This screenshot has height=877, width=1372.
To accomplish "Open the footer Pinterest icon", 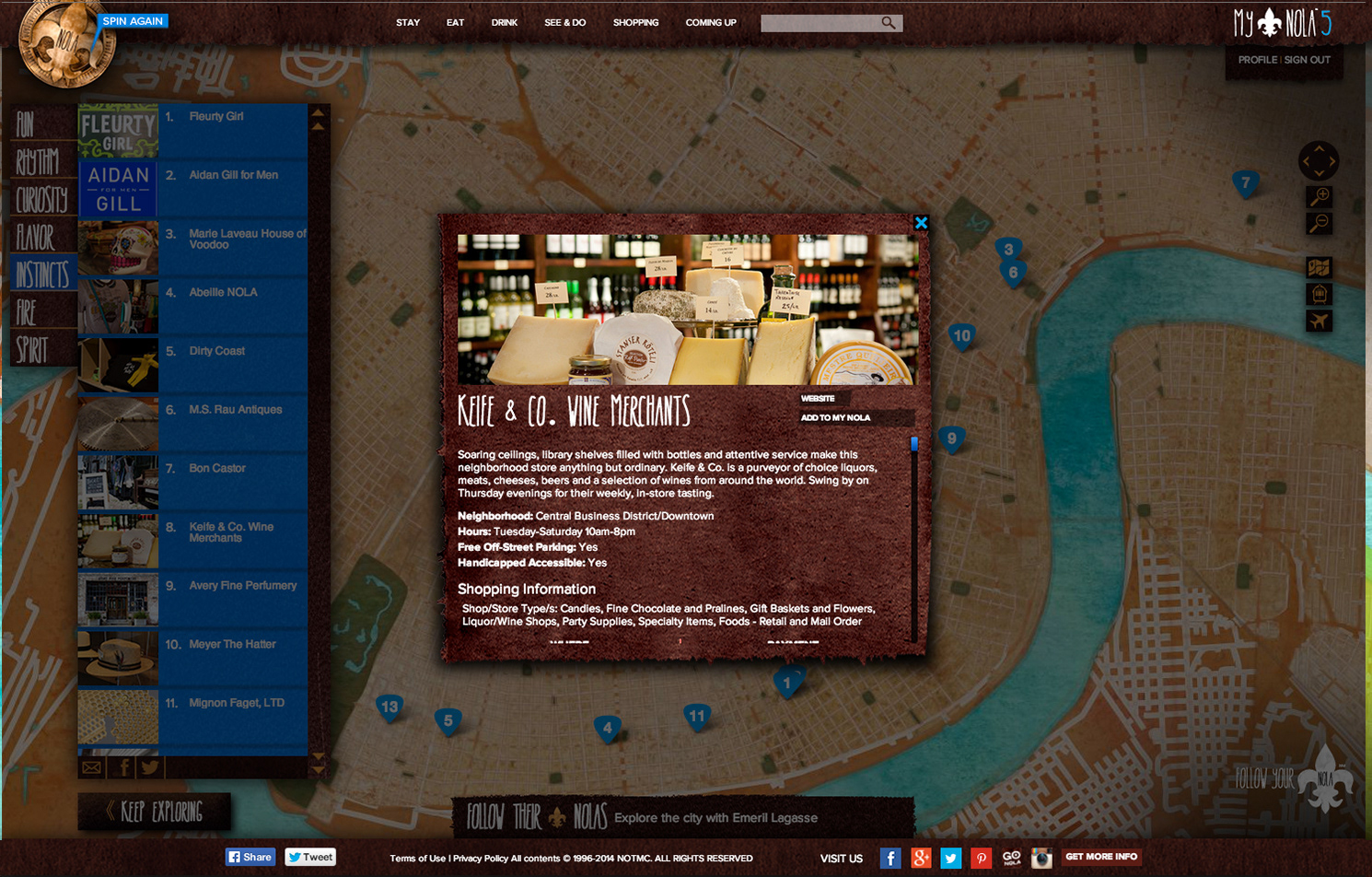I will (982, 858).
